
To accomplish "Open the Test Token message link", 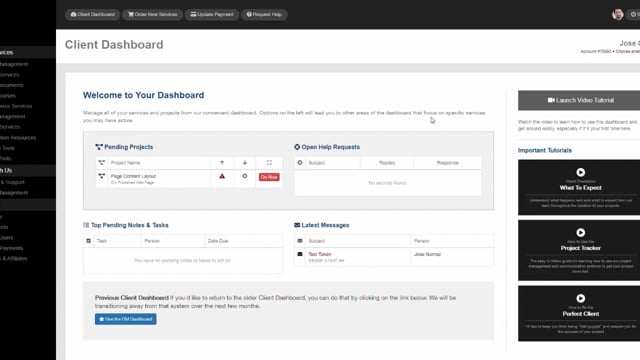I will coord(320,254).
